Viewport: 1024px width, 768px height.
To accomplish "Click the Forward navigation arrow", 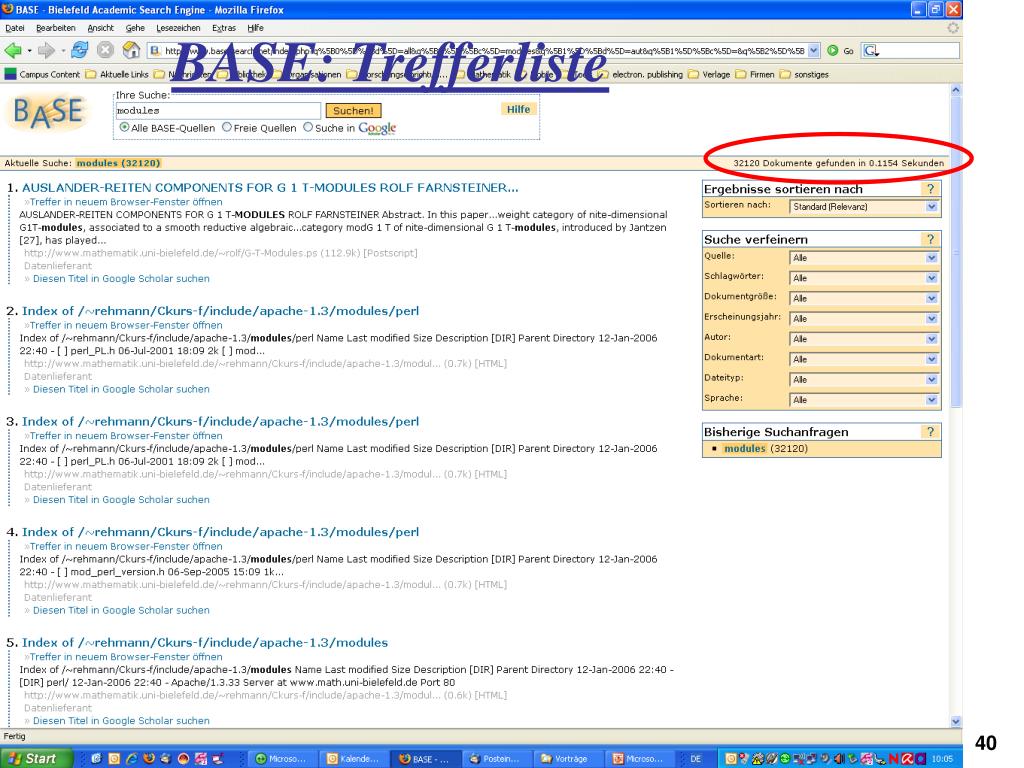I will click(46, 50).
